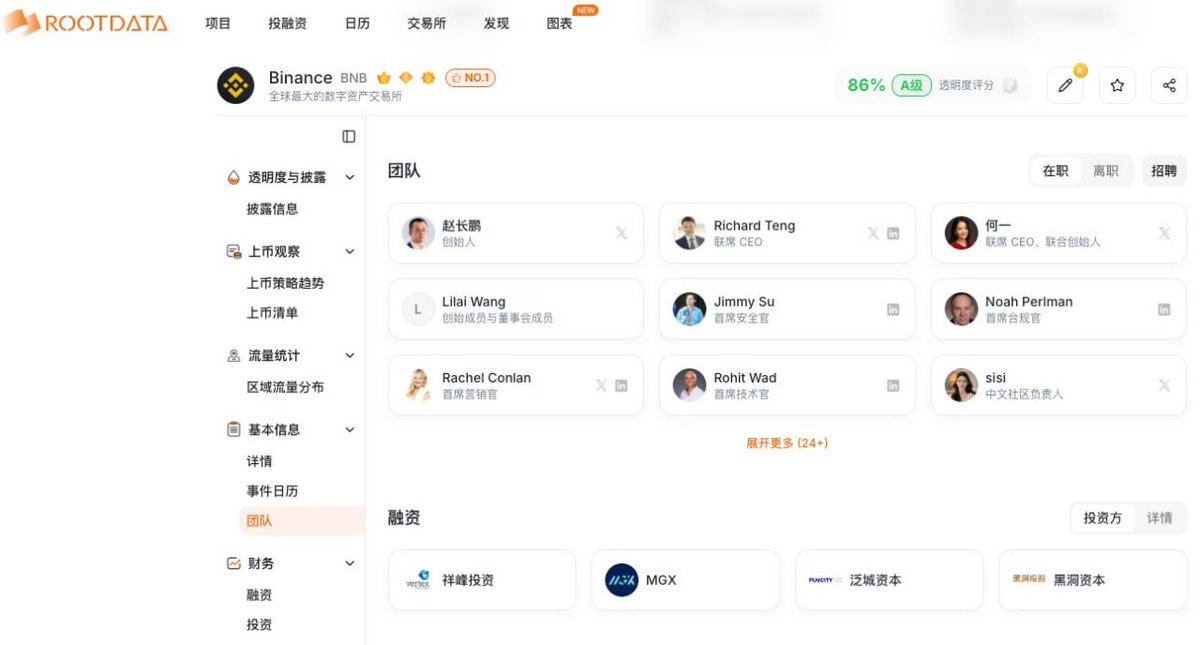Click the RootData logo
Image resolution: width=1200 pixels, height=645 pixels.
click(86, 22)
